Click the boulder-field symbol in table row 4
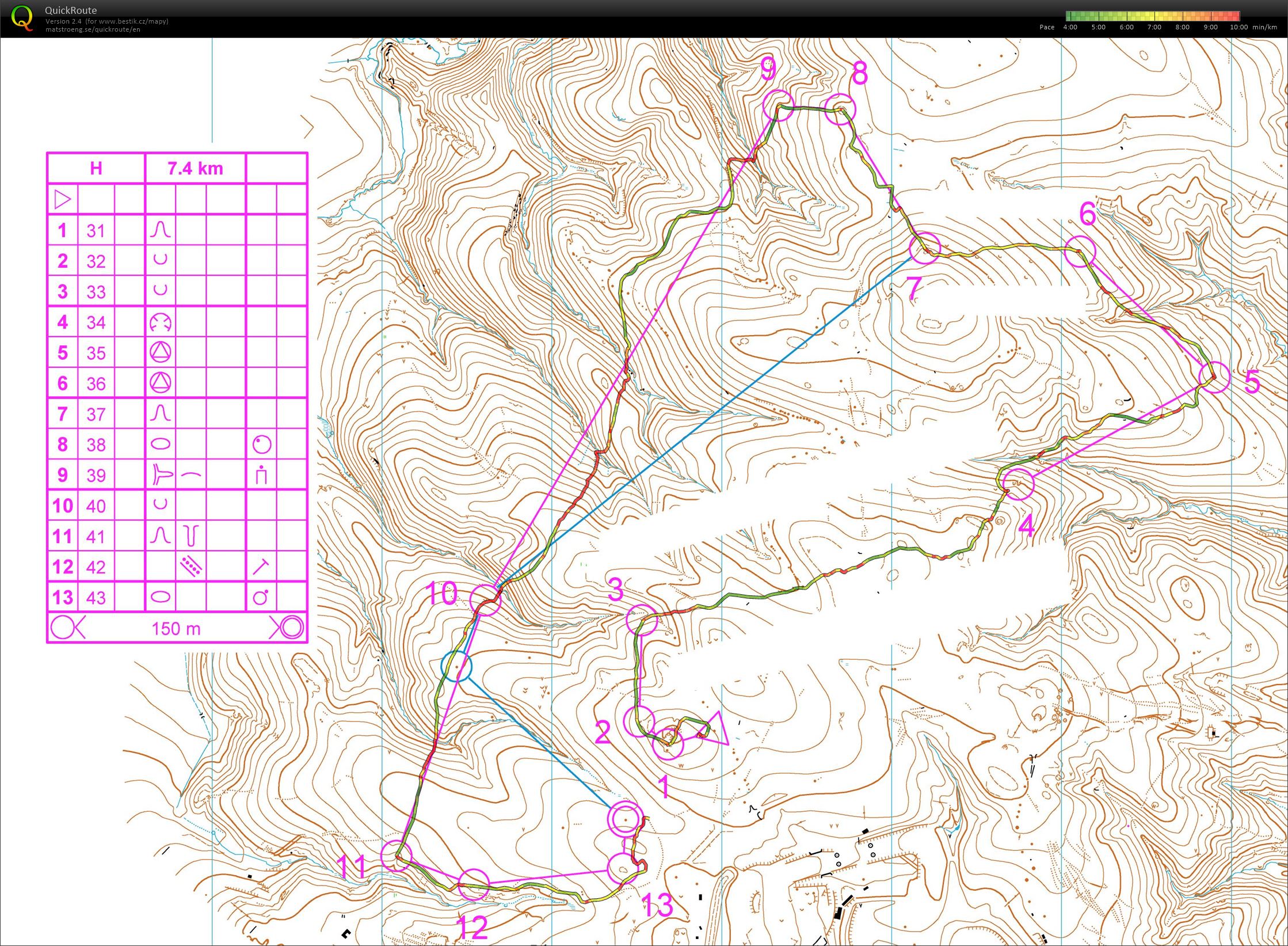The height and width of the screenshot is (946, 1288). pos(161,322)
